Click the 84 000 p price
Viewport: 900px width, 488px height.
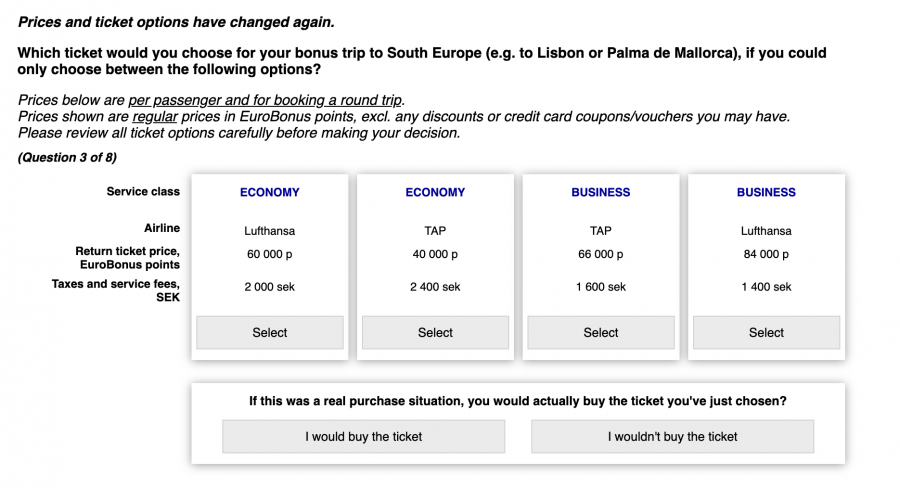[766, 255]
